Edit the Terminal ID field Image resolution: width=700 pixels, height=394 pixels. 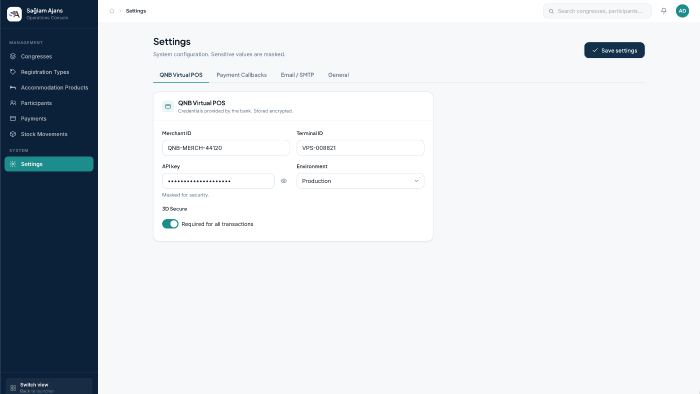360,148
